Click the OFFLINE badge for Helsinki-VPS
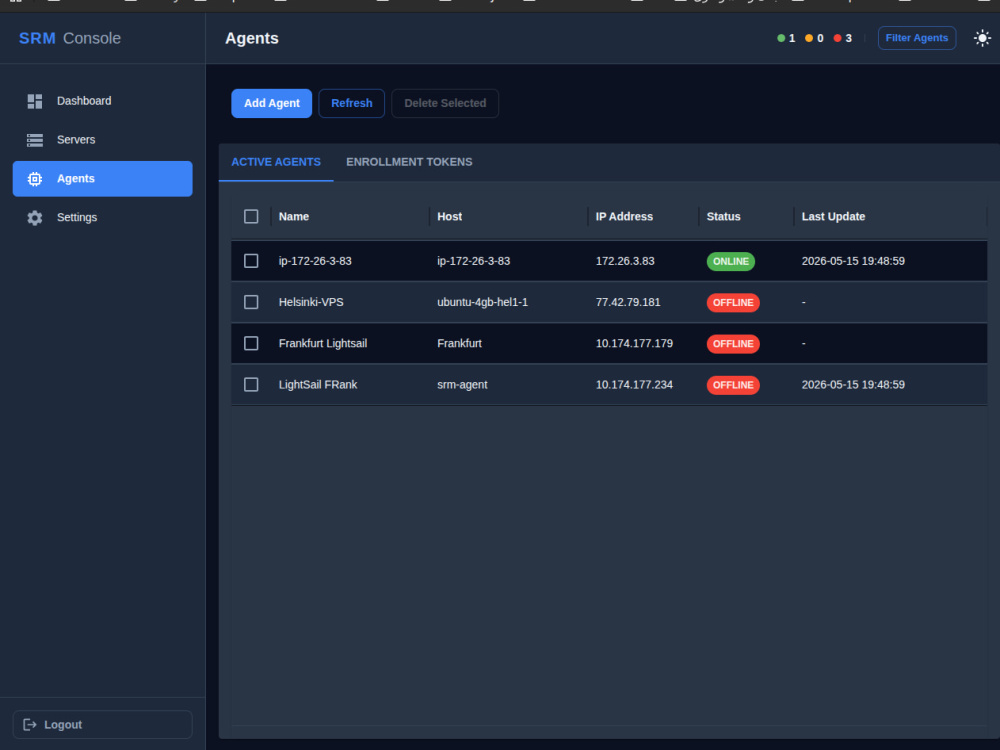This screenshot has width=1000, height=750. point(733,303)
